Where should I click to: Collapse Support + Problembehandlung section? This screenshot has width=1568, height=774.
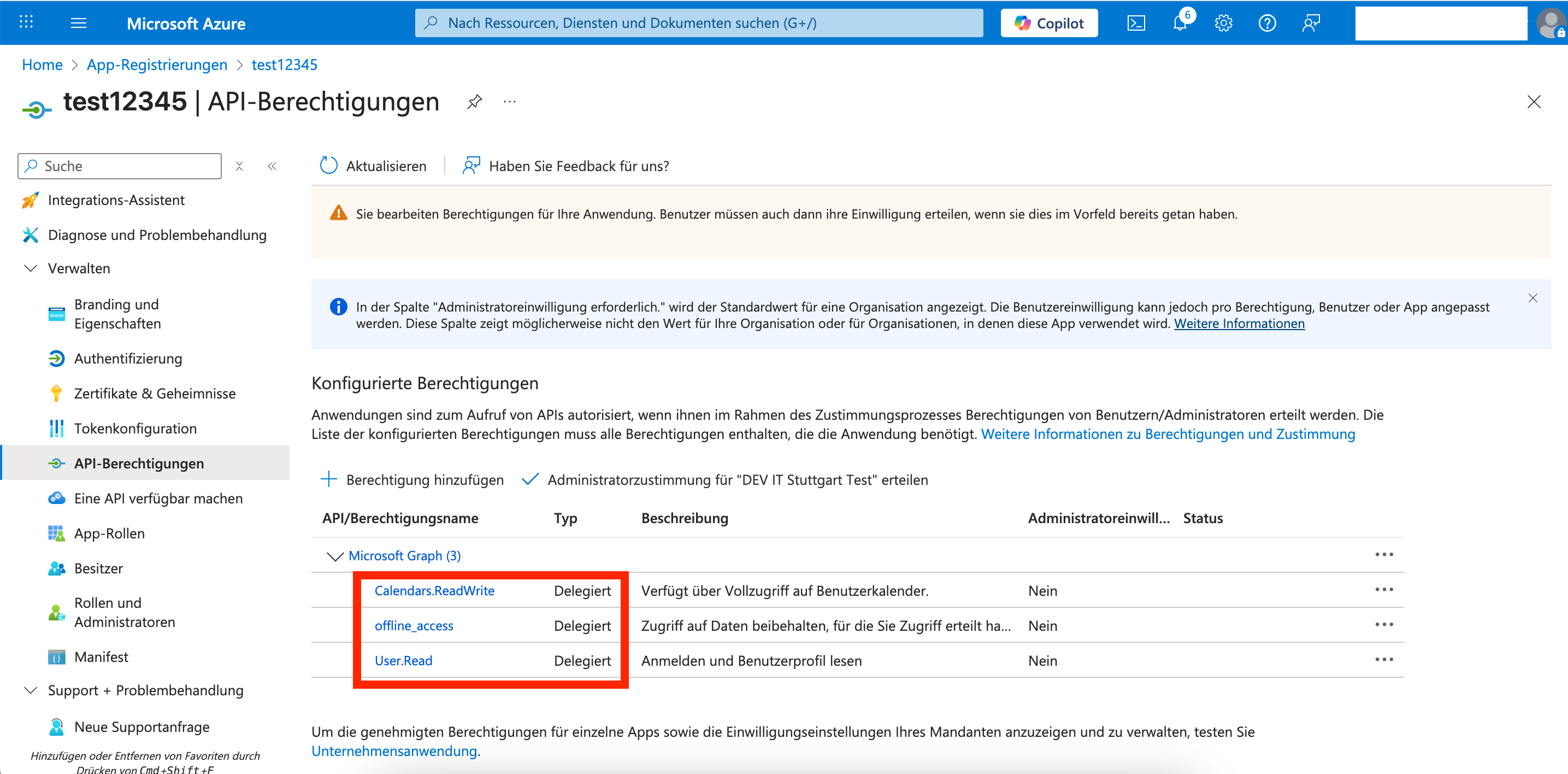click(31, 690)
